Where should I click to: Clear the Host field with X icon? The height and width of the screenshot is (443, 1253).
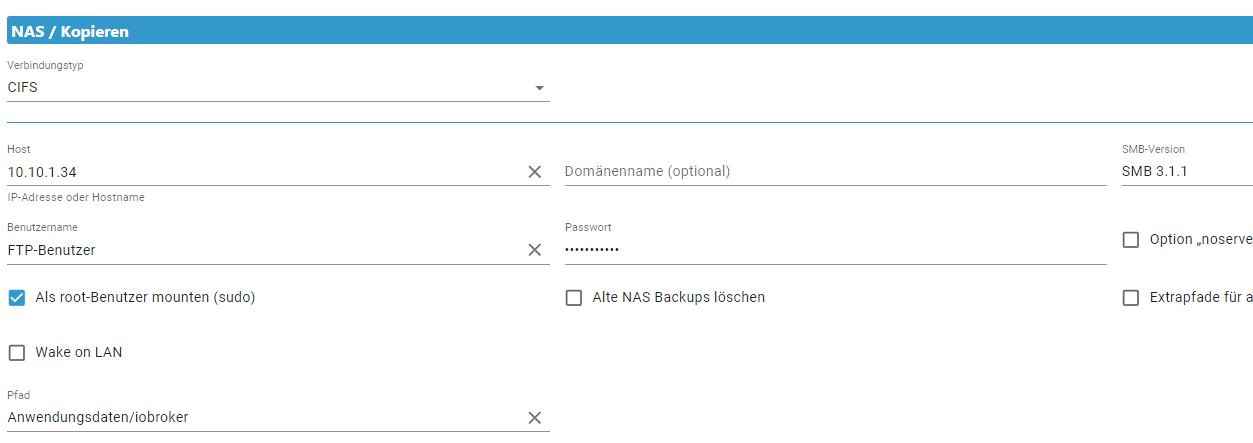(x=535, y=172)
